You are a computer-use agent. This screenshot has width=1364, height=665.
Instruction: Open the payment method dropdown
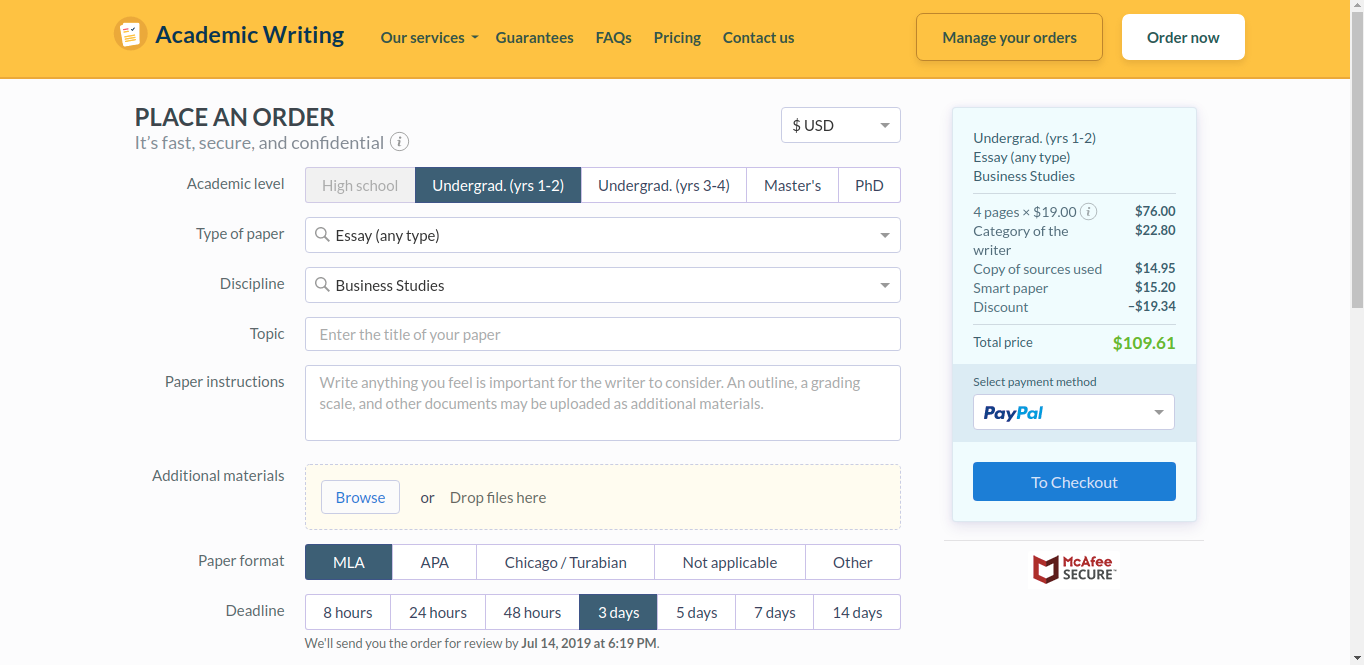pos(1158,412)
